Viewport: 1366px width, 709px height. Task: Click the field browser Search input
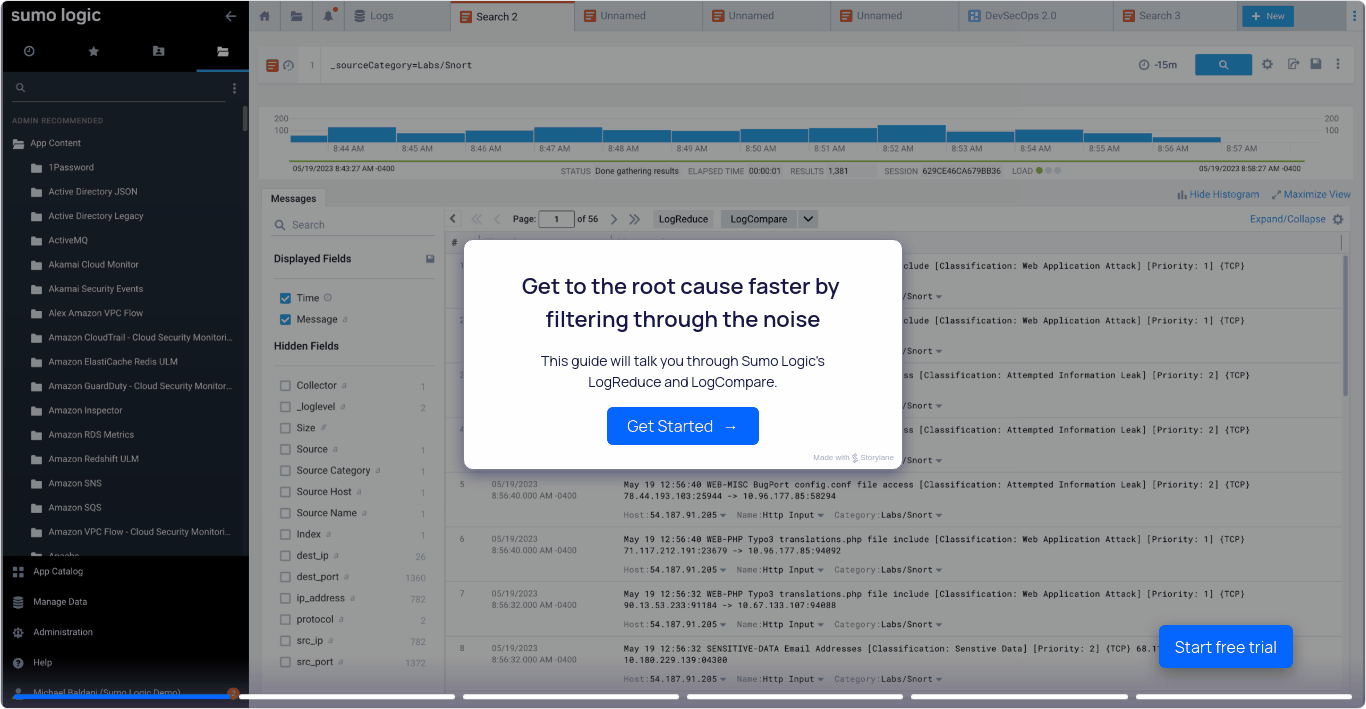tap(354, 225)
